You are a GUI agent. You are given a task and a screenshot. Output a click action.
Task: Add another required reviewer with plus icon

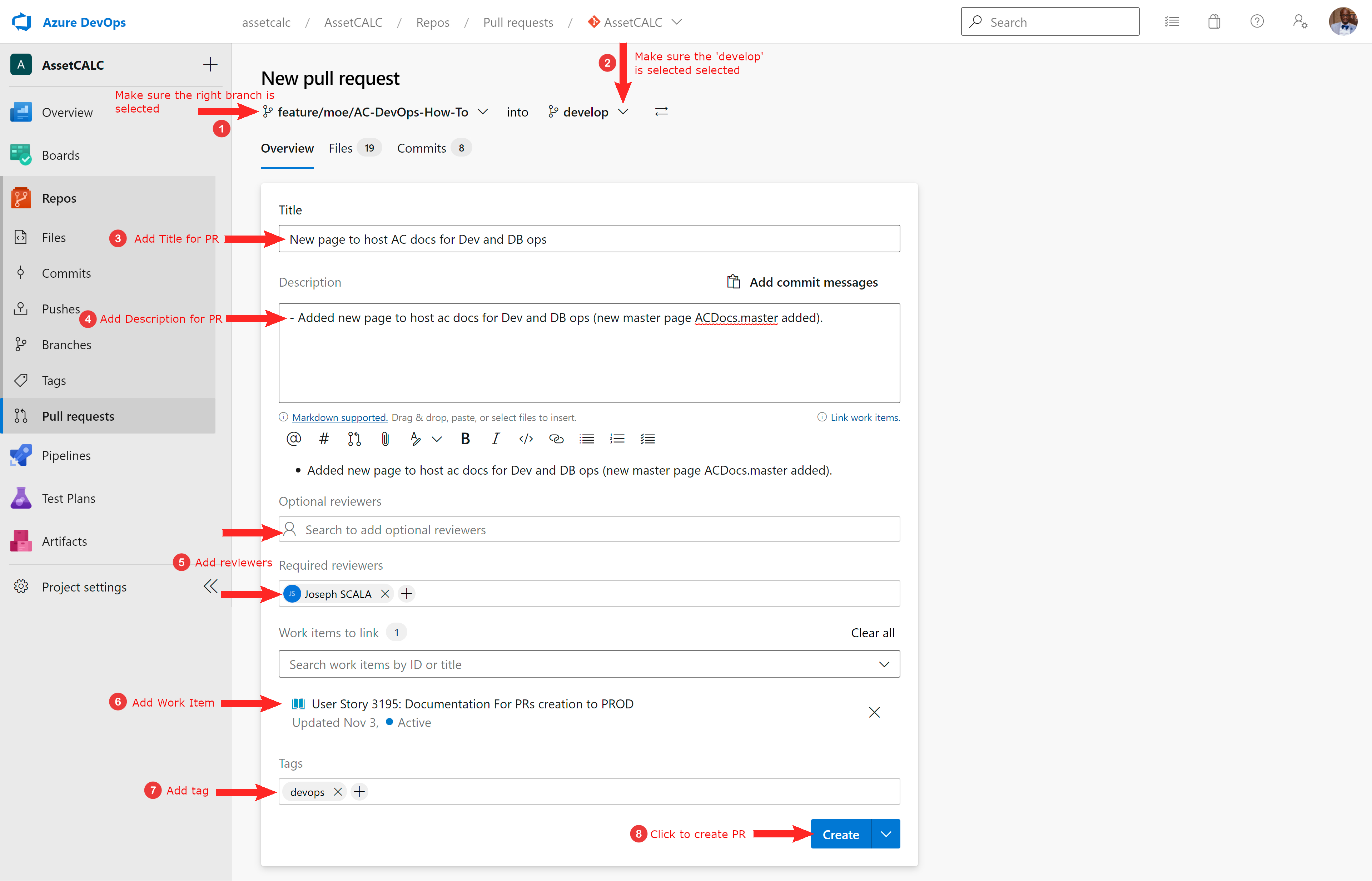406,594
